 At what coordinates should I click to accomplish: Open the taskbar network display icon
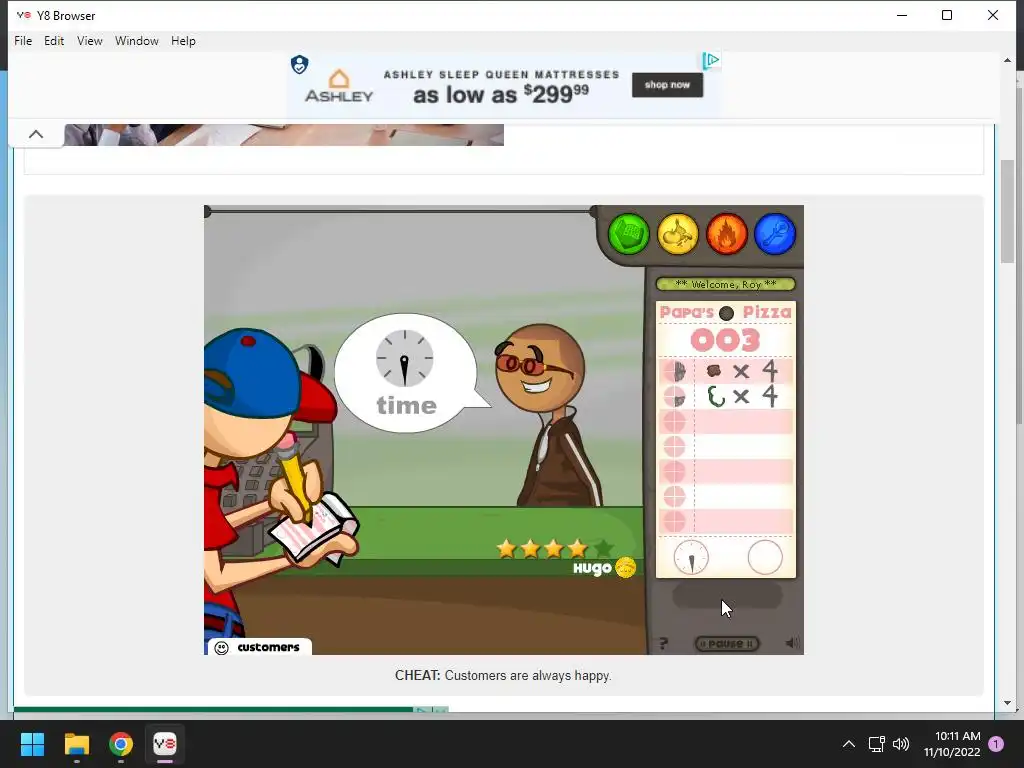[x=876, y=744]
